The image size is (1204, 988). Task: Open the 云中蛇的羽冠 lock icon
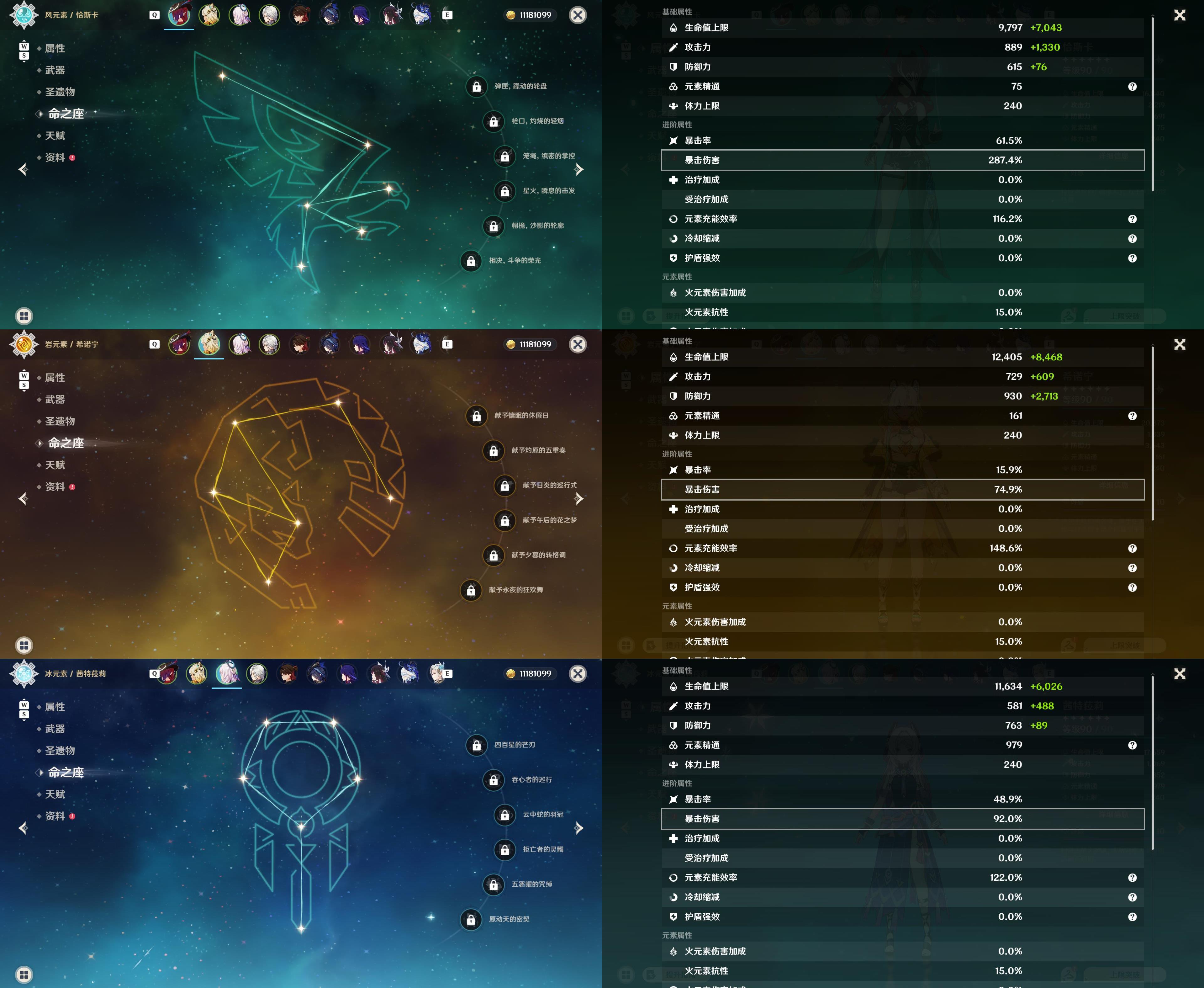pos(505,815)
